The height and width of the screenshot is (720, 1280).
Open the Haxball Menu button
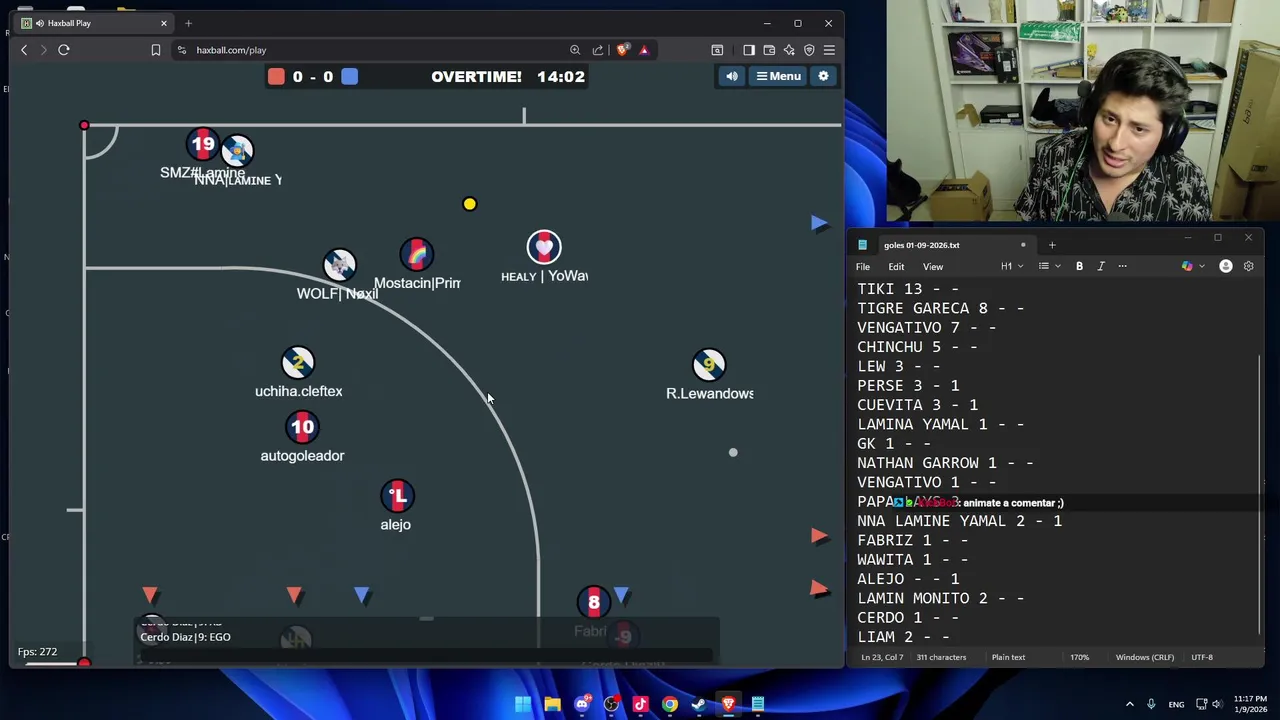[x=778, y=76]
